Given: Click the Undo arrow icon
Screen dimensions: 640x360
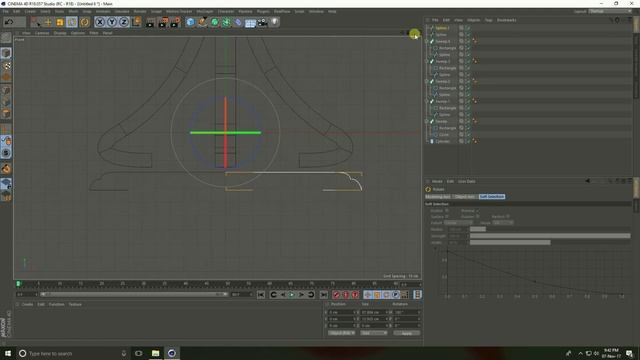Looking at the screenshot, I should [9, 22].
